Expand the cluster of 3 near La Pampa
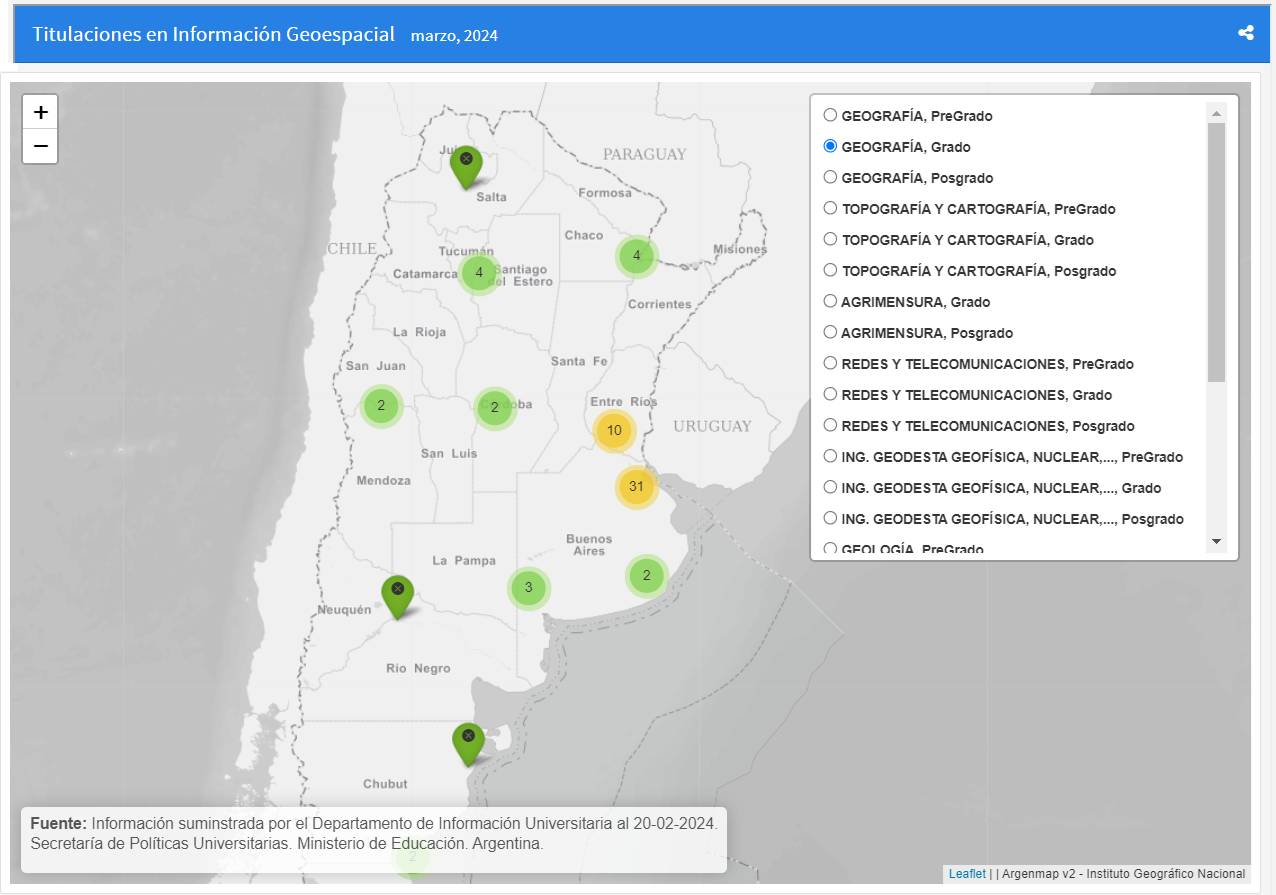The width and height of the screenshot is (1276, 895). (x=528, y=587)
